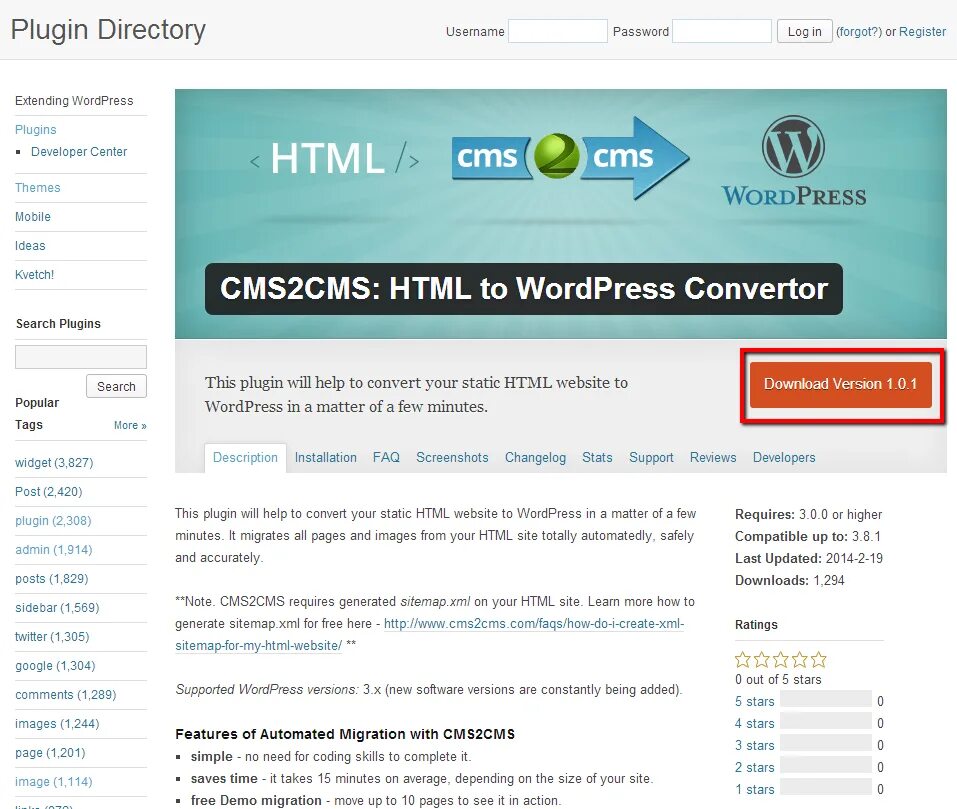
Task: Click the CMS2CMS HTML to WordPress title
Action: [x=524, y=289]
